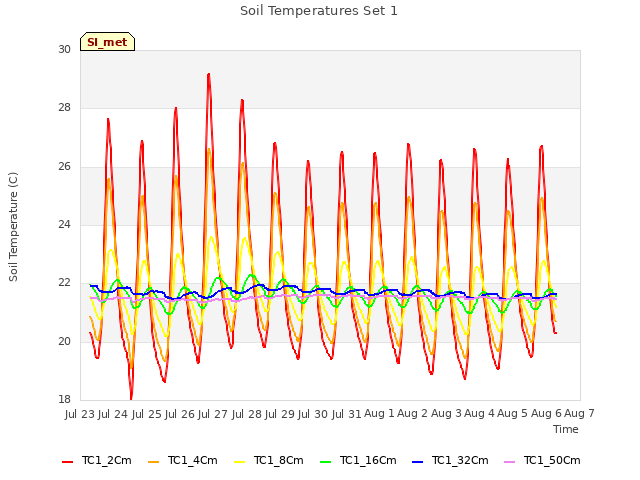Click the Jul 27 x-axis tick label

[213, 414]
